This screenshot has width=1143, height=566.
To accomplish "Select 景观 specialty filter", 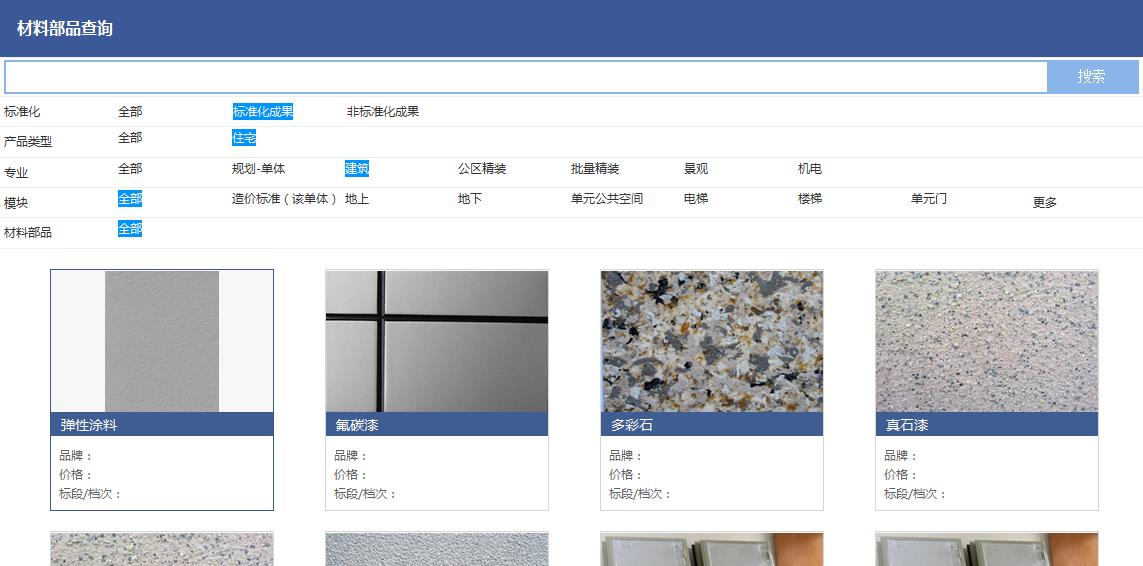I will click(x=696, y=169).
